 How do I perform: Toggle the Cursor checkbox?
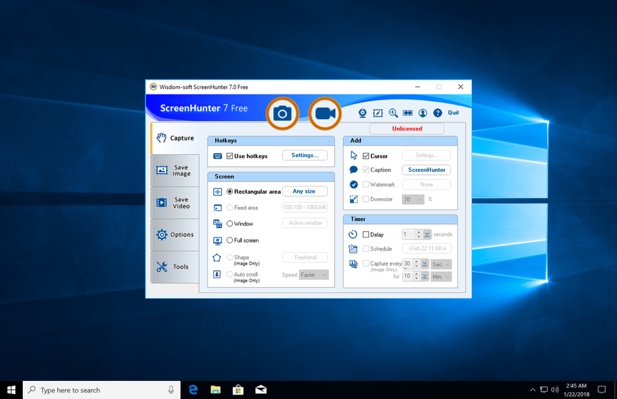click(x=366, y=156)
